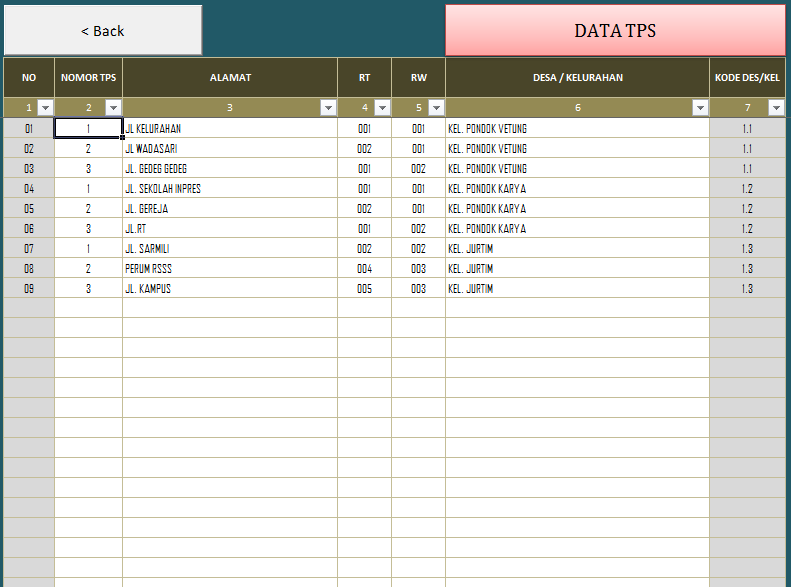Select the RT value 004 in PERUM RSSS row
Screen dimensions: 791x587
[x=364, y=268]
